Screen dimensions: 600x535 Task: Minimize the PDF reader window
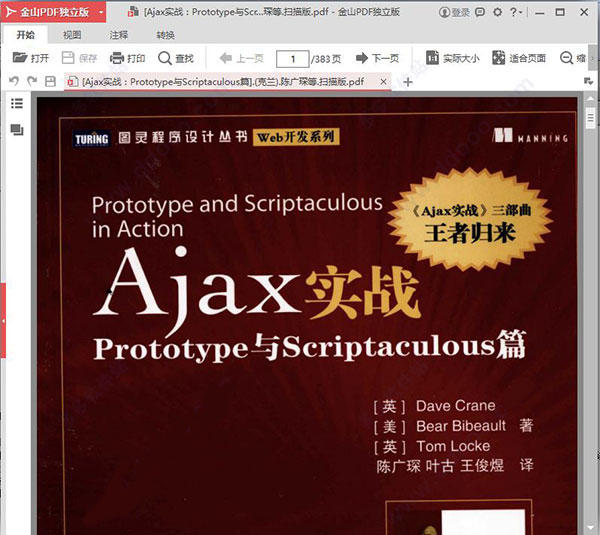point(540,13)
